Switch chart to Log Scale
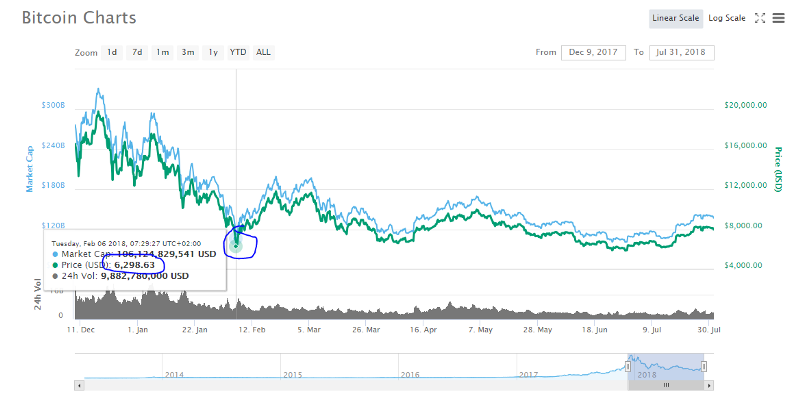The image size is (800, 400). click(727, 18)
